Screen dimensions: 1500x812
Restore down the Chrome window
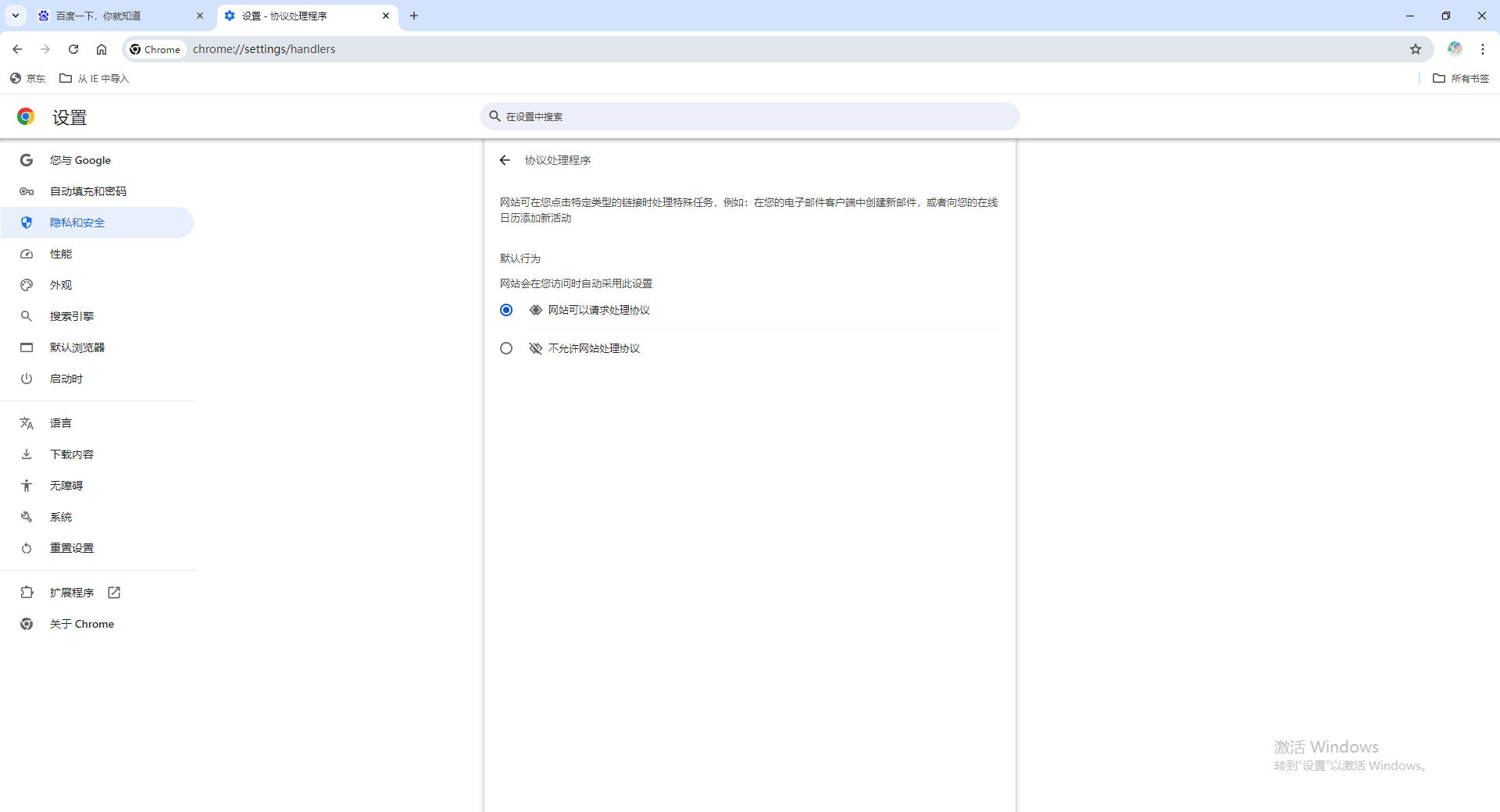tap(1446, 16)
